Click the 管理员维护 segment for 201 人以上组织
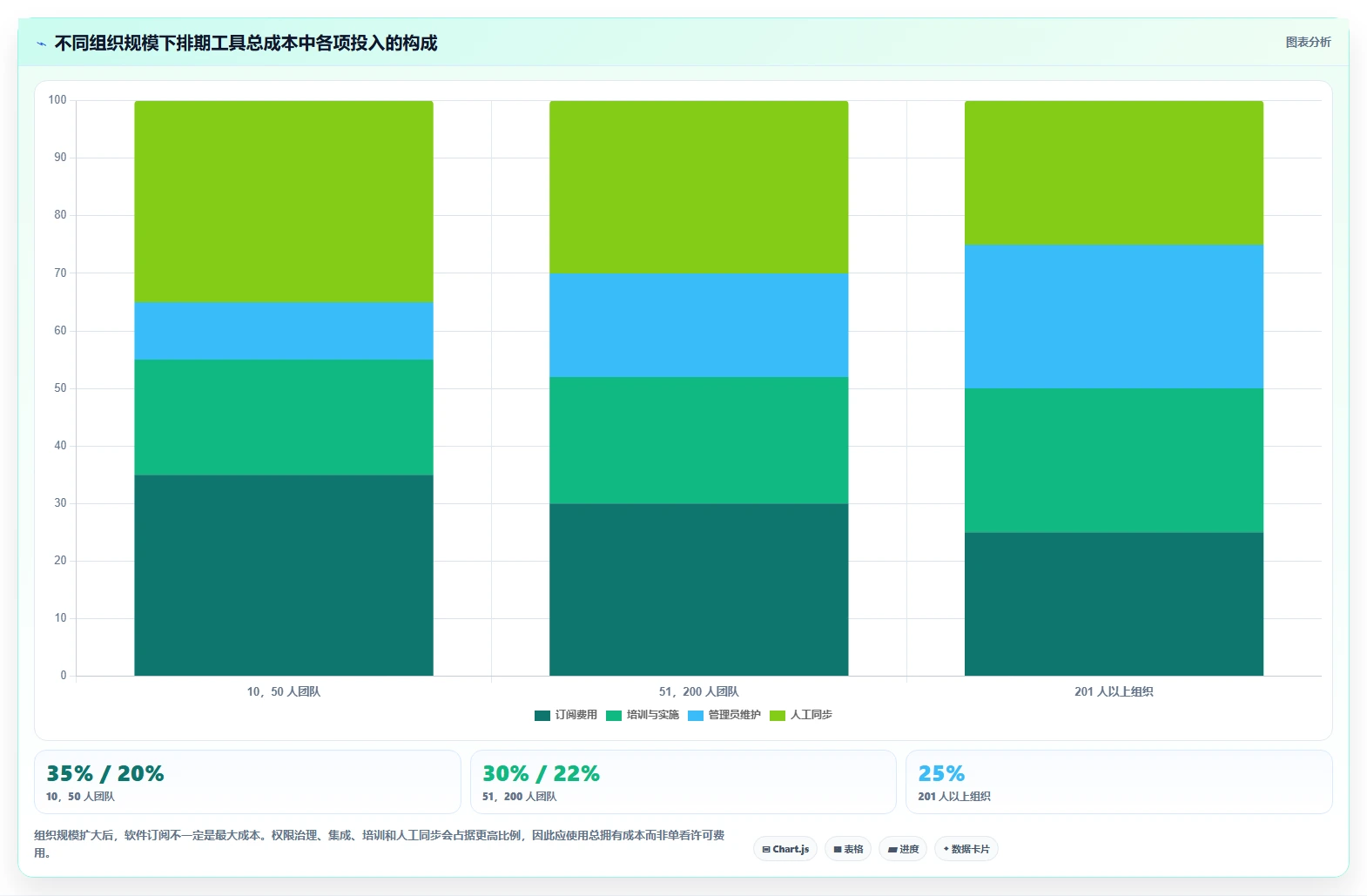This screenshot has height=896, width=1367. click(x=1114, y=317)
